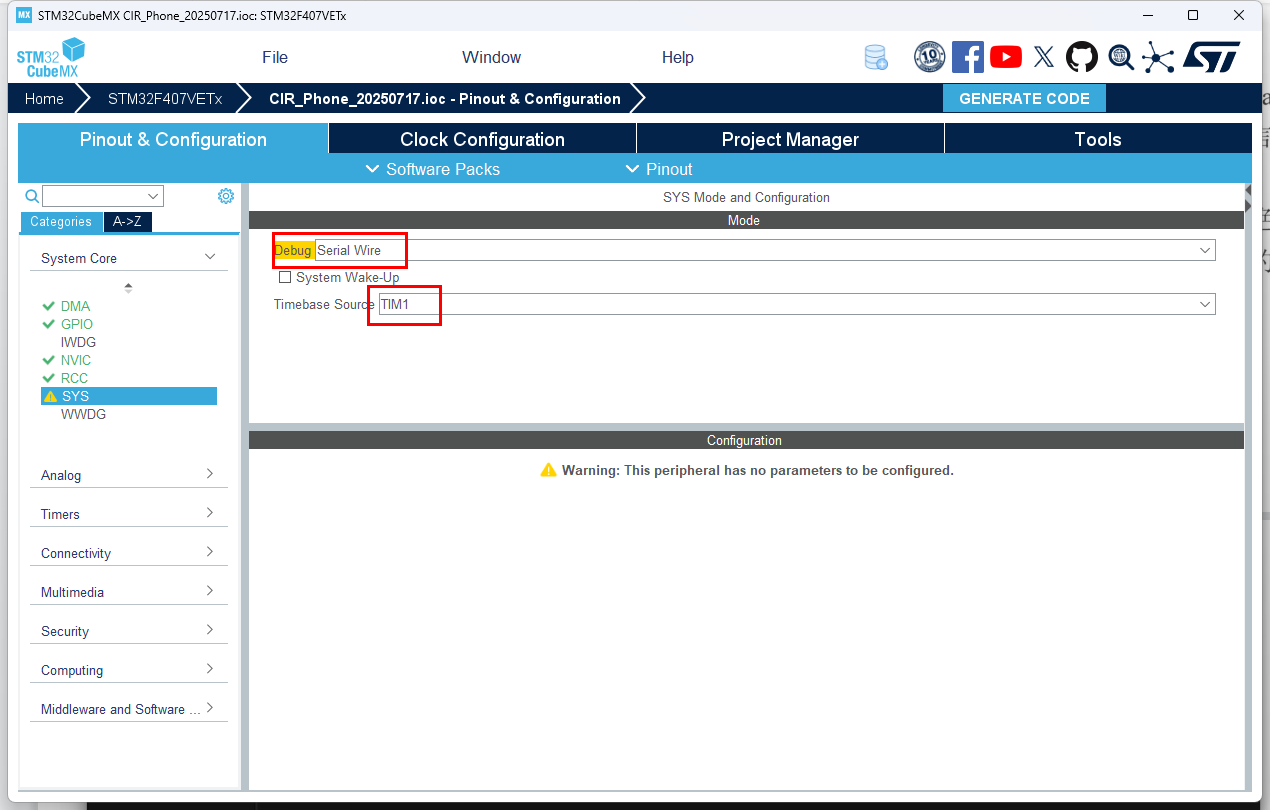Click the yellow warning icon next to SYS
Image resolution: width=1270 pixels, height=810 pixels.
pos(50,396)
